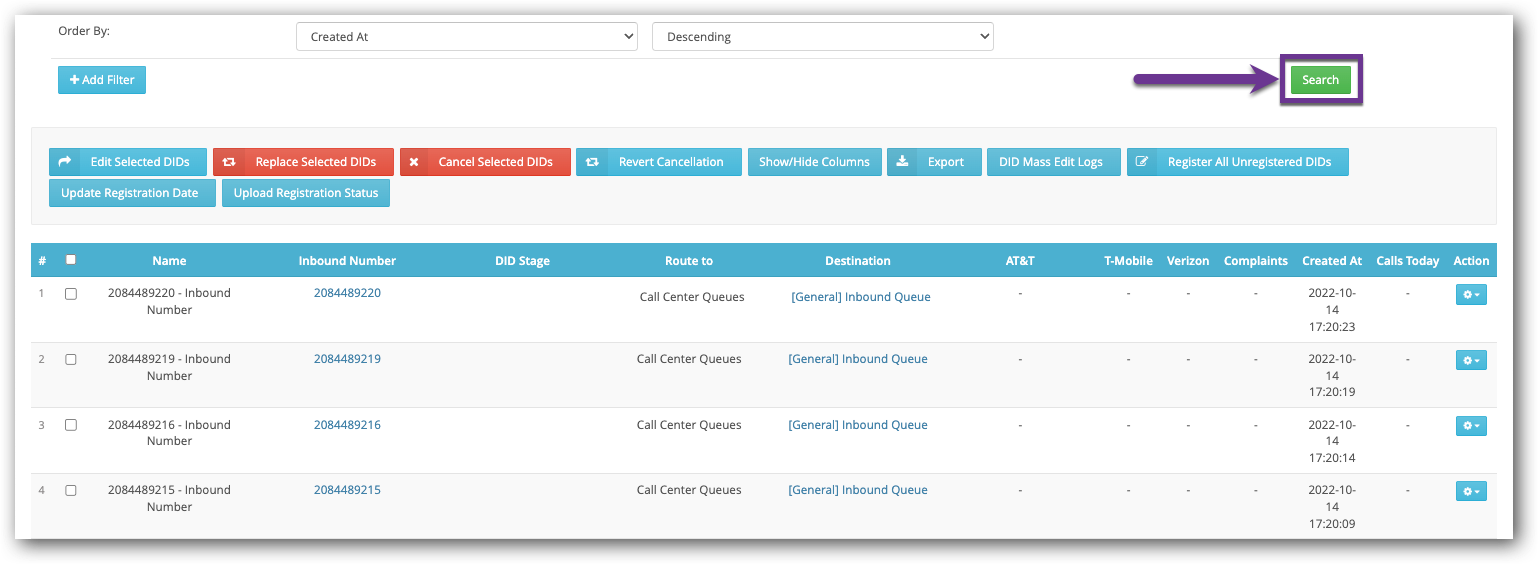Click the T-Mobile column header
1538x564 pixels.
click(x=1128, y=261)
